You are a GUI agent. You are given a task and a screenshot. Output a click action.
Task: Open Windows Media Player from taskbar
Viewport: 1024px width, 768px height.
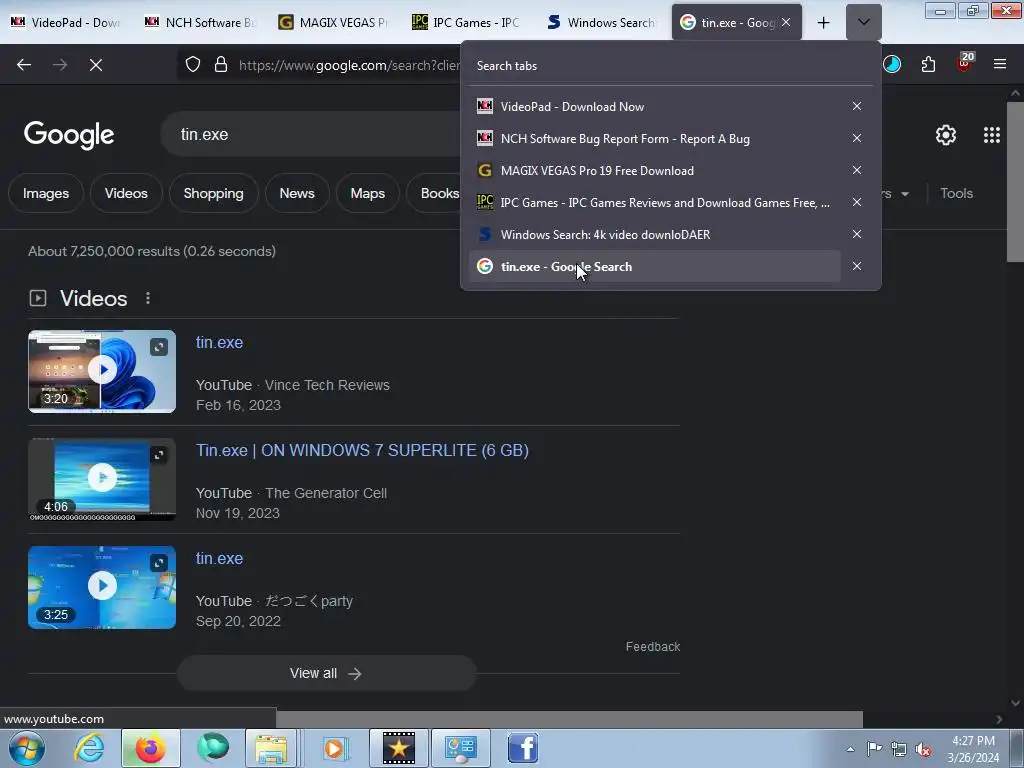pos(335,748)
